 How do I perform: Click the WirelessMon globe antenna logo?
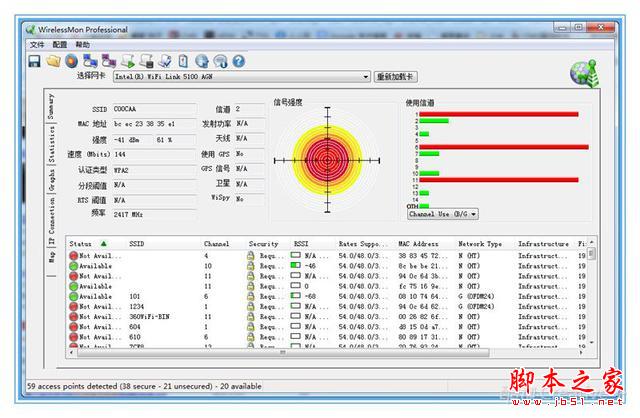[x=584, y=73]
